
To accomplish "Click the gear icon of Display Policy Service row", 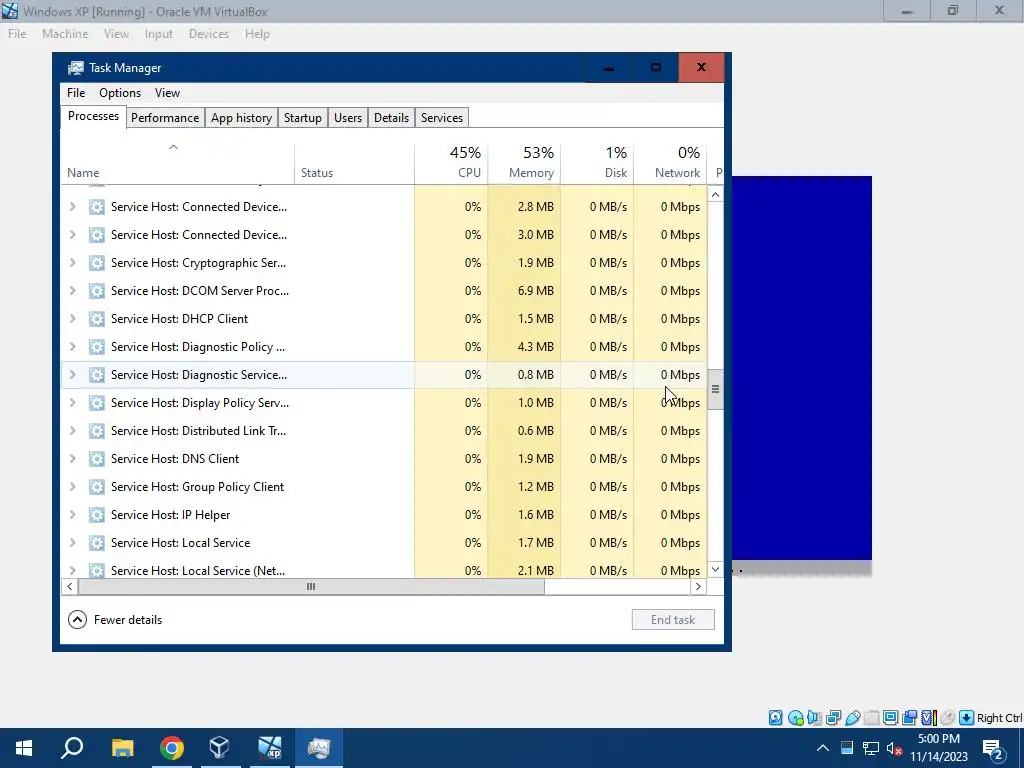I will [97, 402].
